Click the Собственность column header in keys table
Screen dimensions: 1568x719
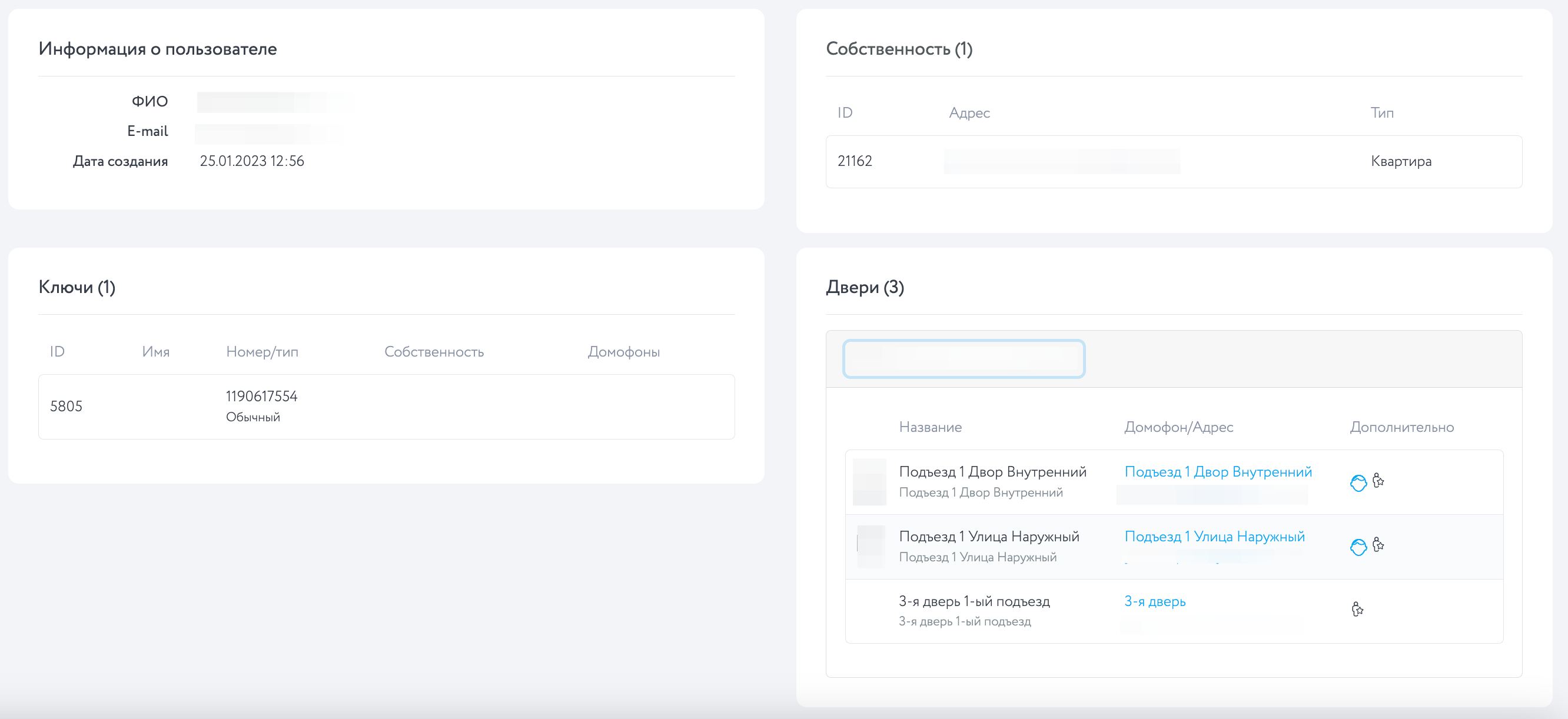[434, 352]
